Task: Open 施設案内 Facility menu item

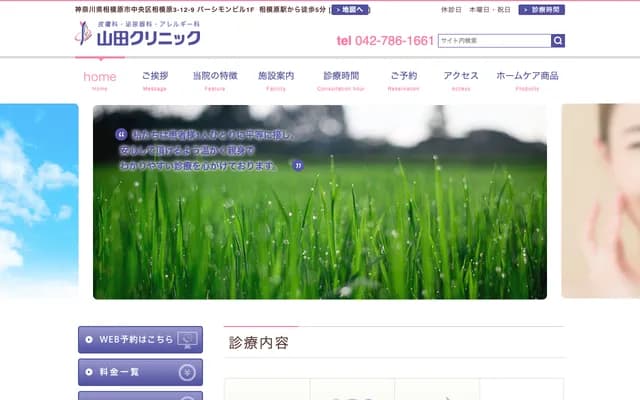Action: 276,80
